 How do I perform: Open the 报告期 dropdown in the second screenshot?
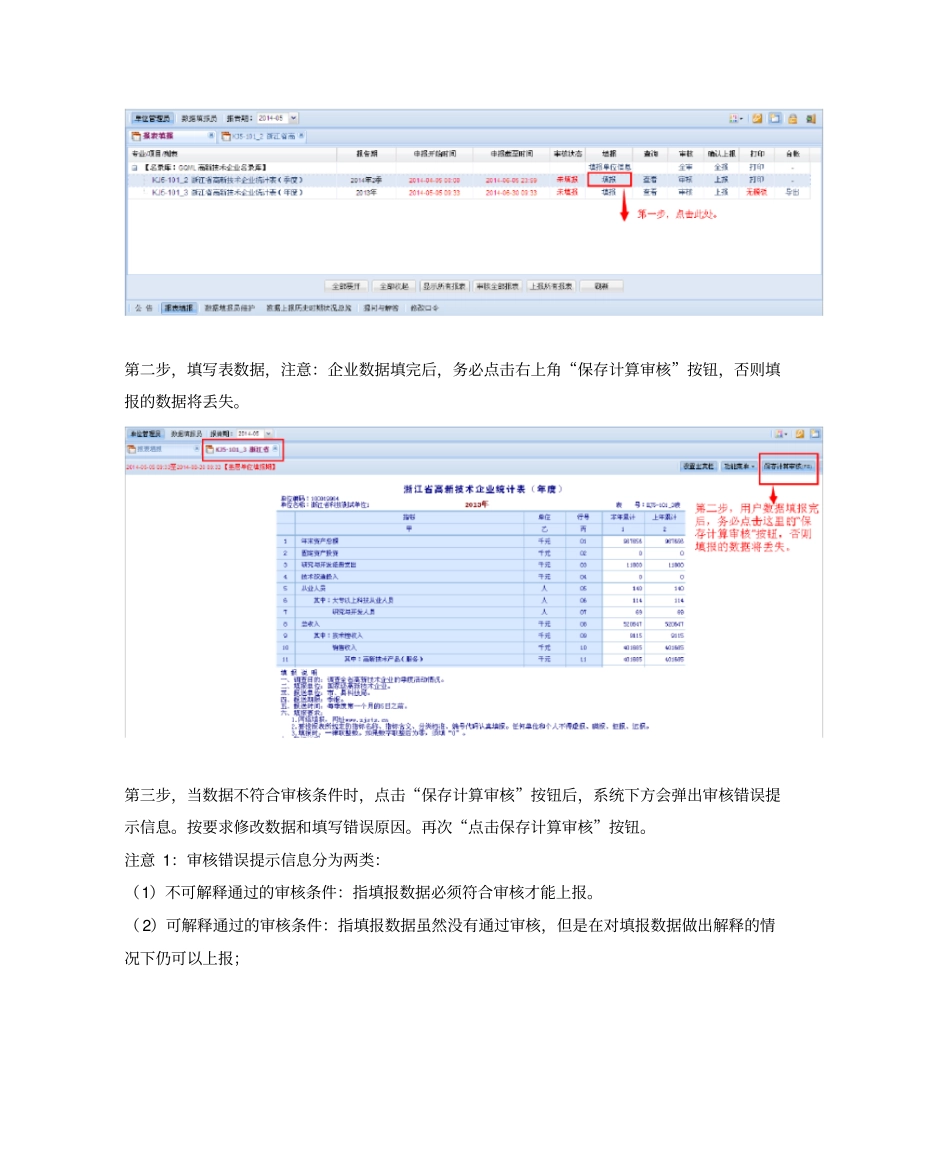click(268, 434)
